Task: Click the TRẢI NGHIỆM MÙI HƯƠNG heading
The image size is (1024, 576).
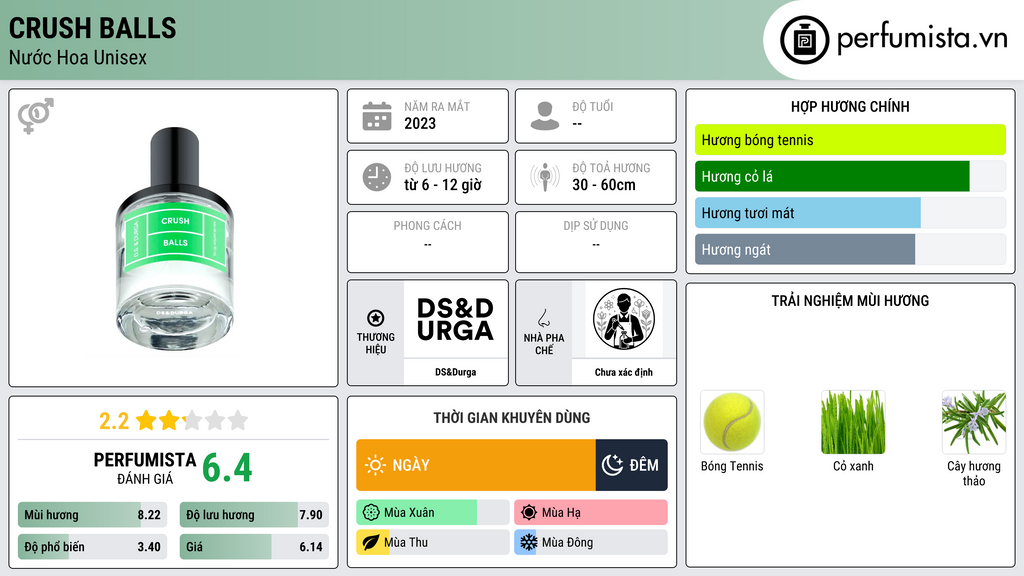Action: tap(850, 301)
